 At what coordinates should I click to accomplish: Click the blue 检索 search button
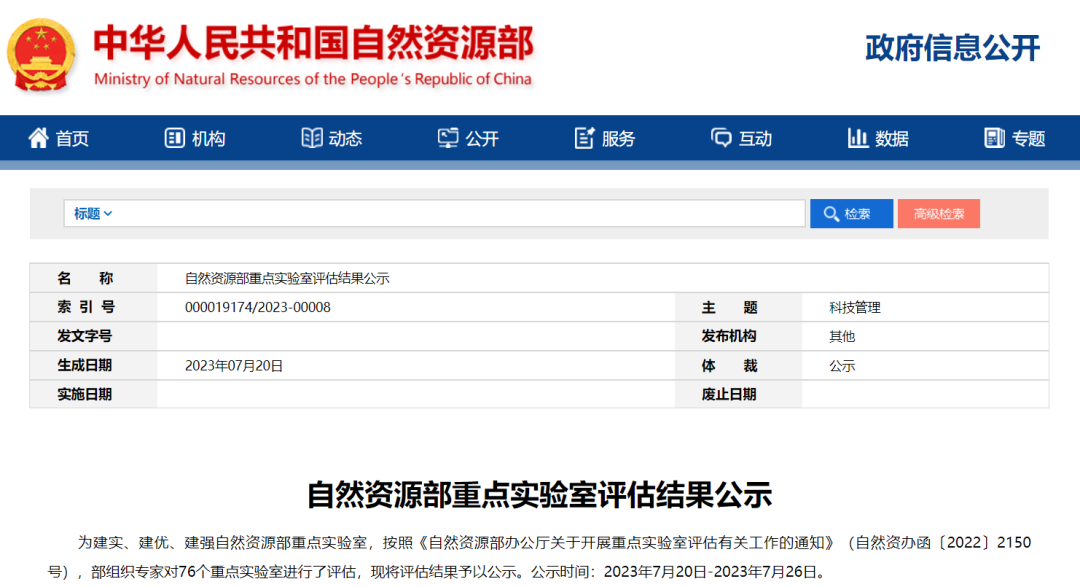tap(850, 214)
